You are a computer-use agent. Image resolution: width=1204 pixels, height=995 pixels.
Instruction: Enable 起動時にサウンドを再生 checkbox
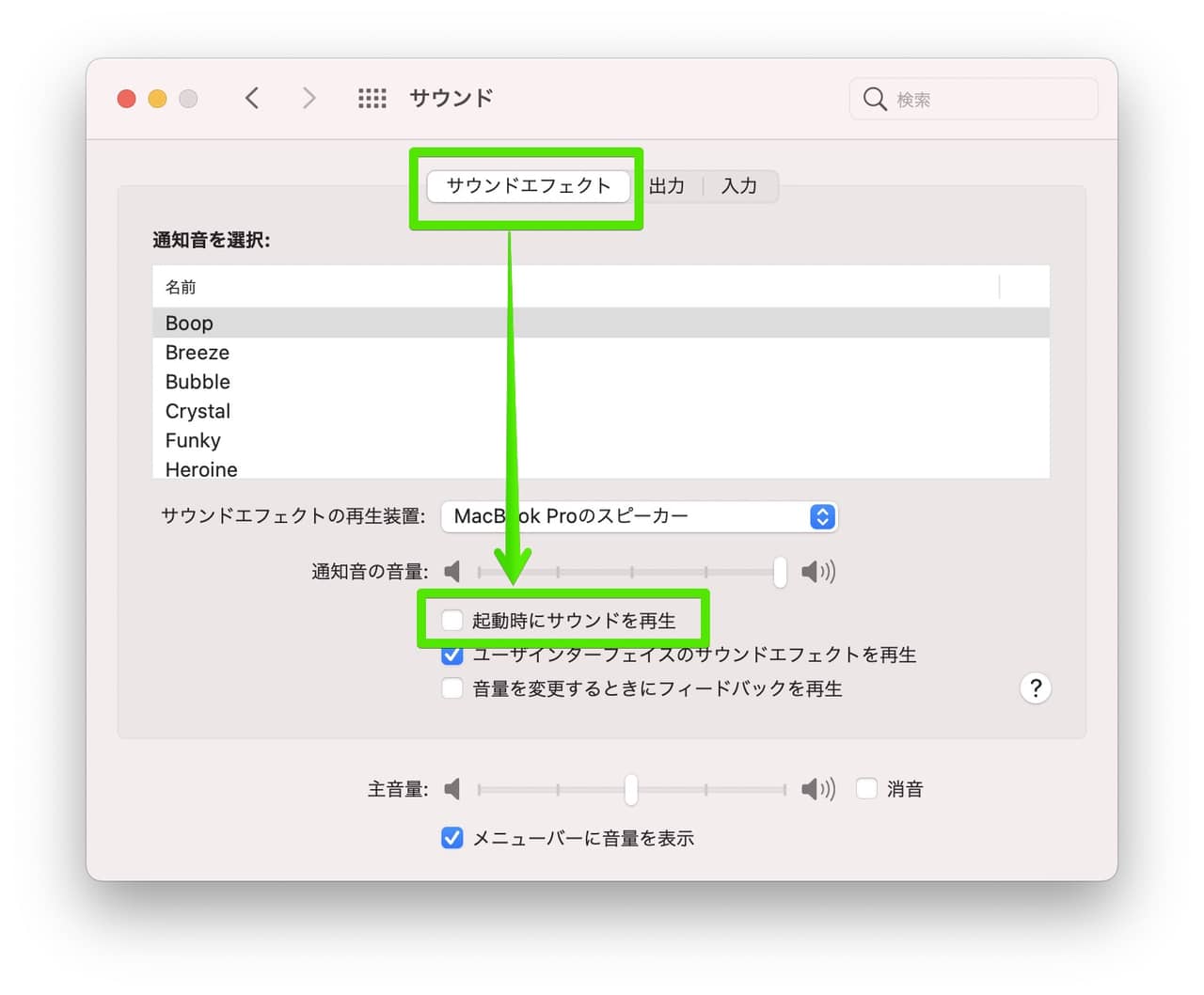tap(452, 621)
